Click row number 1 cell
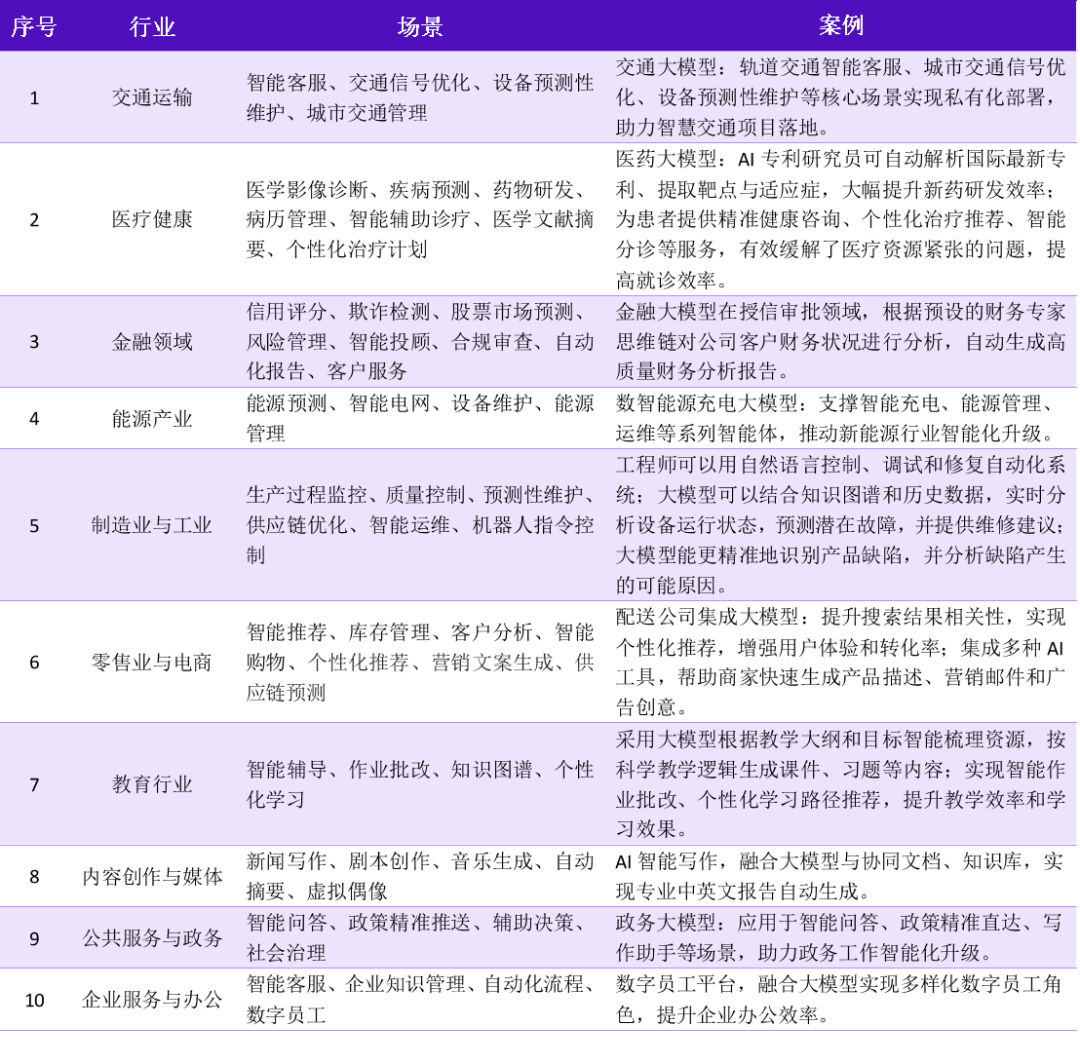 pos(34,98)
